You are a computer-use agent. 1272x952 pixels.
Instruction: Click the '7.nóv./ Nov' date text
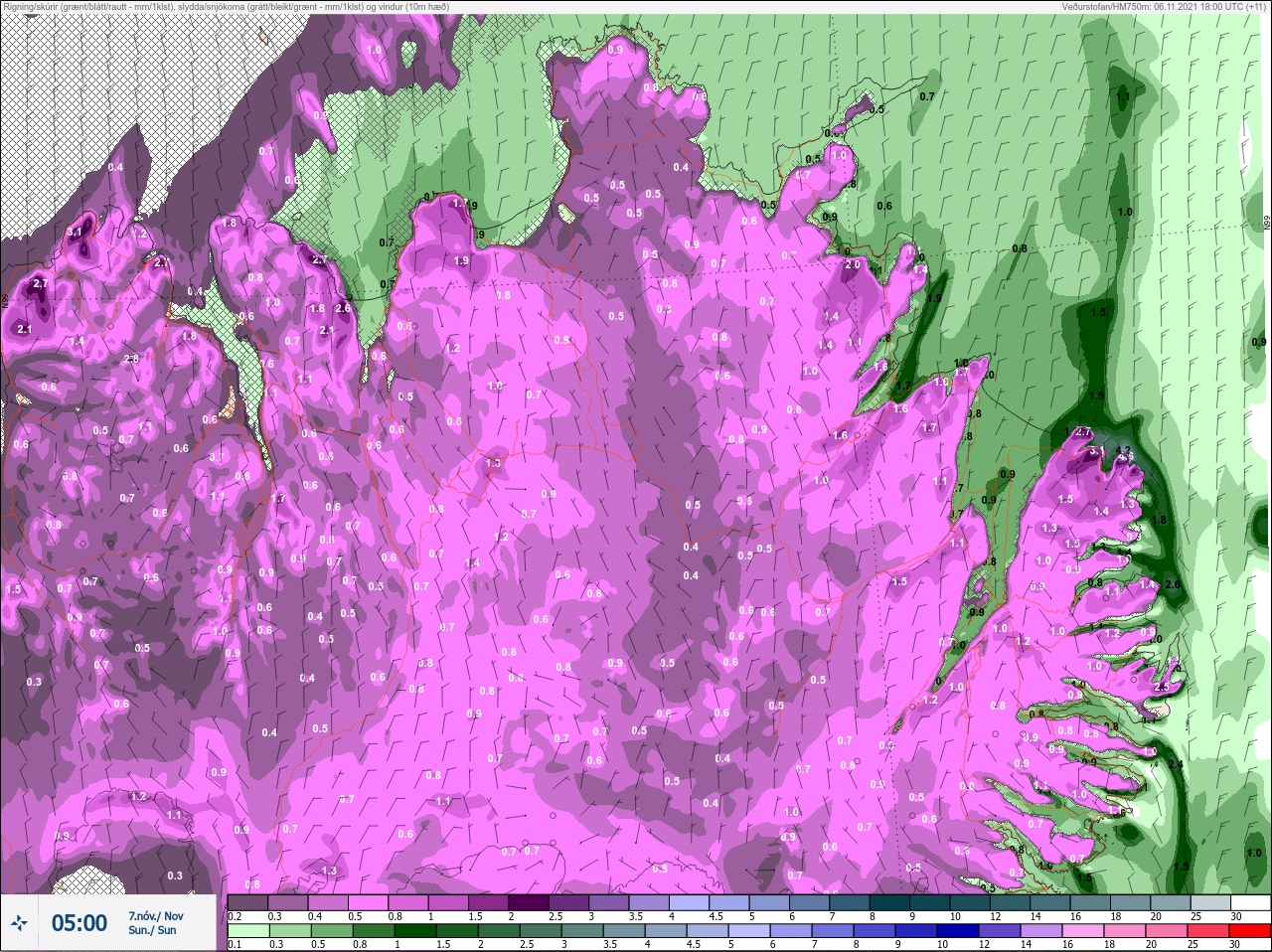[x=155, y=916]
